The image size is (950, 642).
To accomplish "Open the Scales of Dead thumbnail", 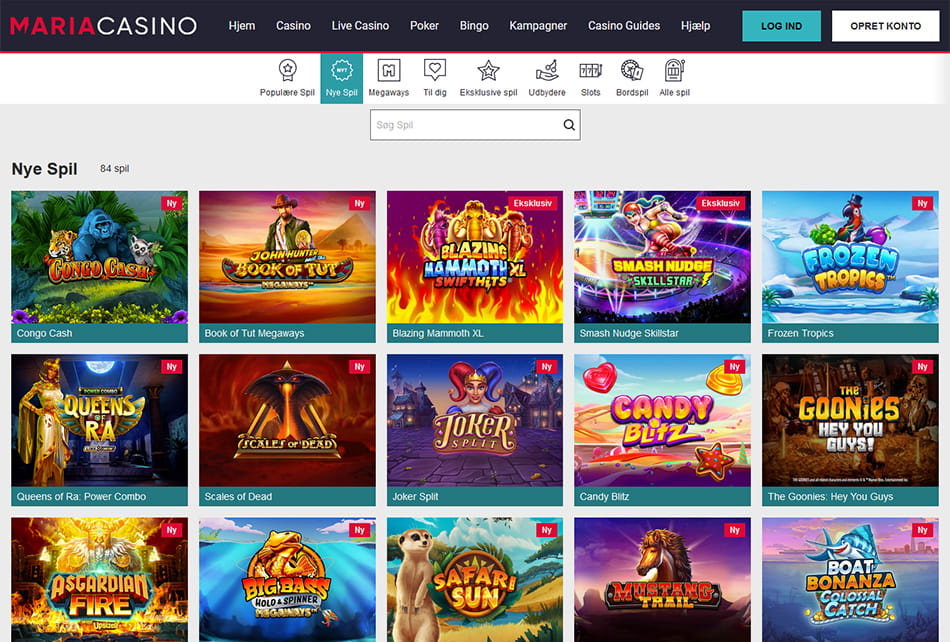I will pos(287,420).
